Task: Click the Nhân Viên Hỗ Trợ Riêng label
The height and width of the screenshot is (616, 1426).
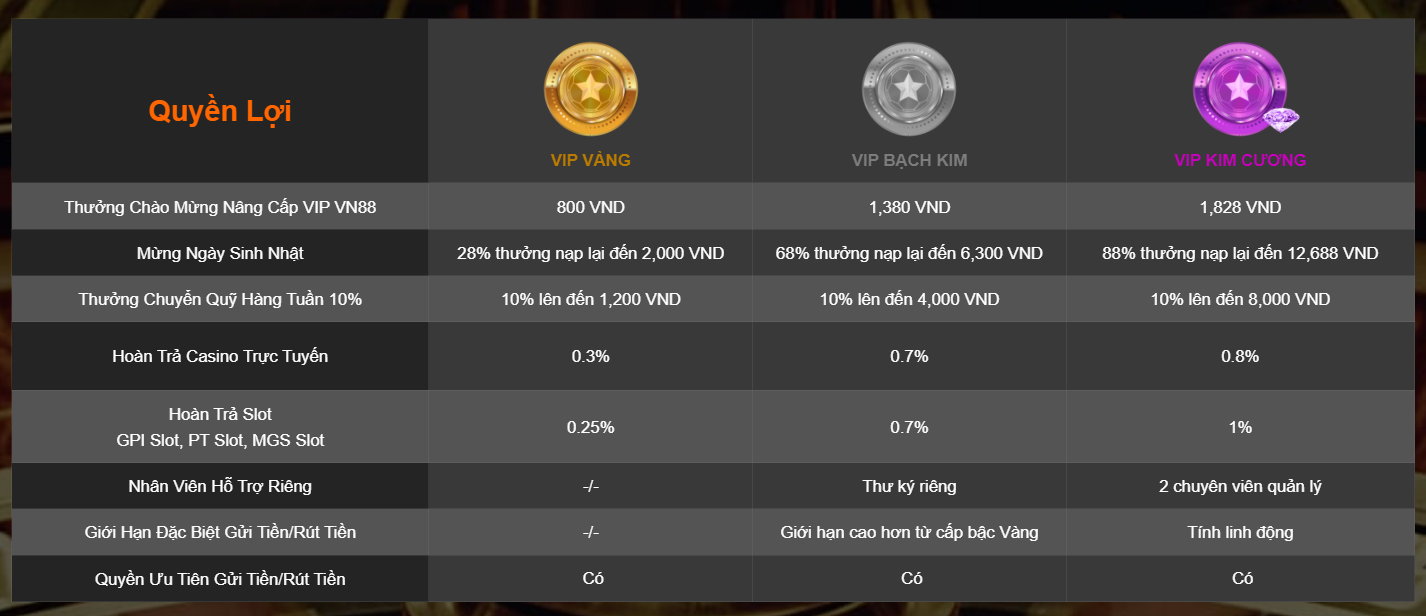Action: [x=220, y=486]
